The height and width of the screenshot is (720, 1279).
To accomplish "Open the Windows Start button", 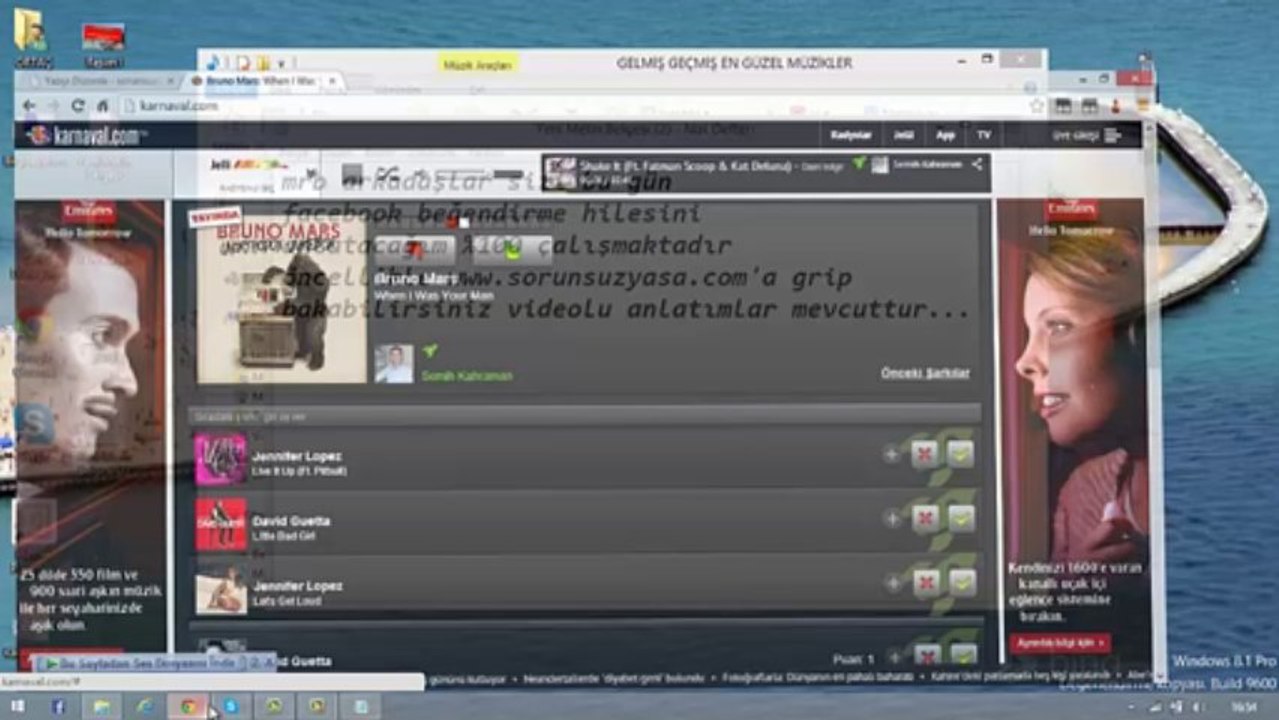I will click(x=18, y=706).
